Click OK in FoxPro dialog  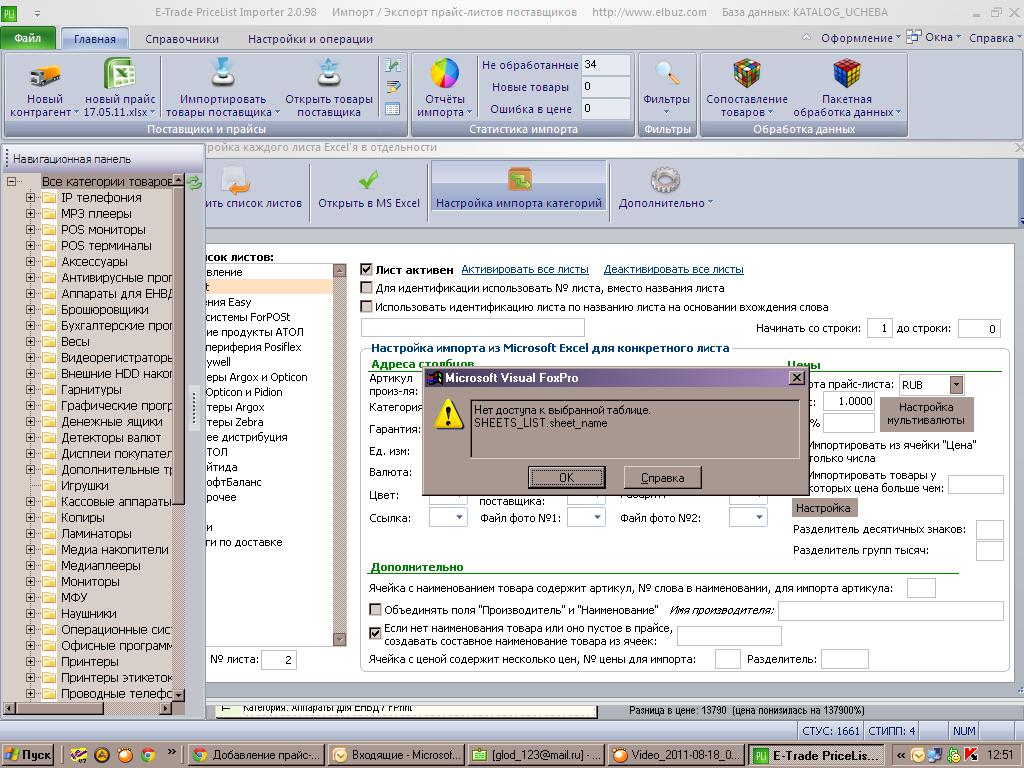[566, 477]
